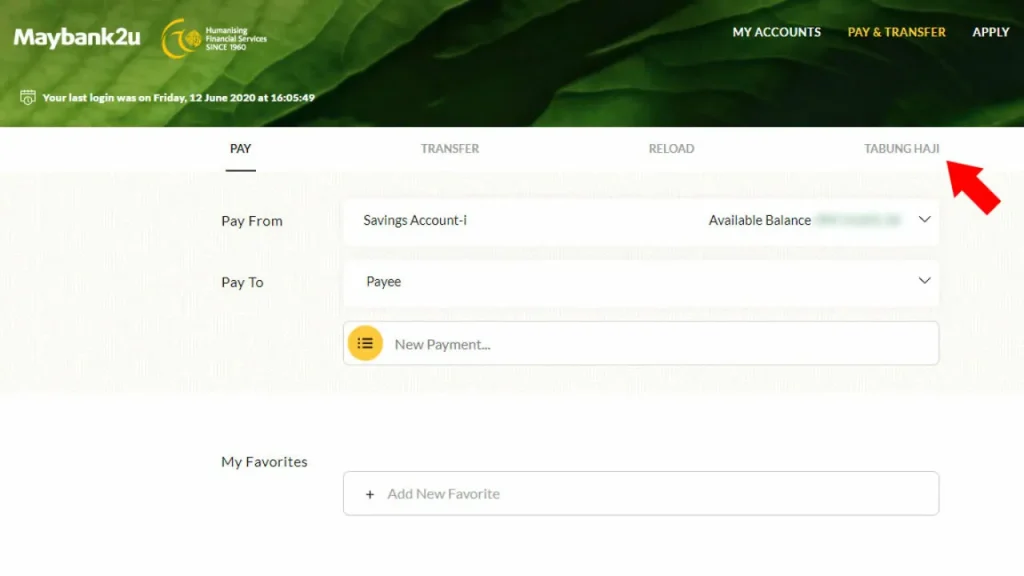Click the yellow list icon in New Payment field
Screen dimensions: 1024x576
365,342
